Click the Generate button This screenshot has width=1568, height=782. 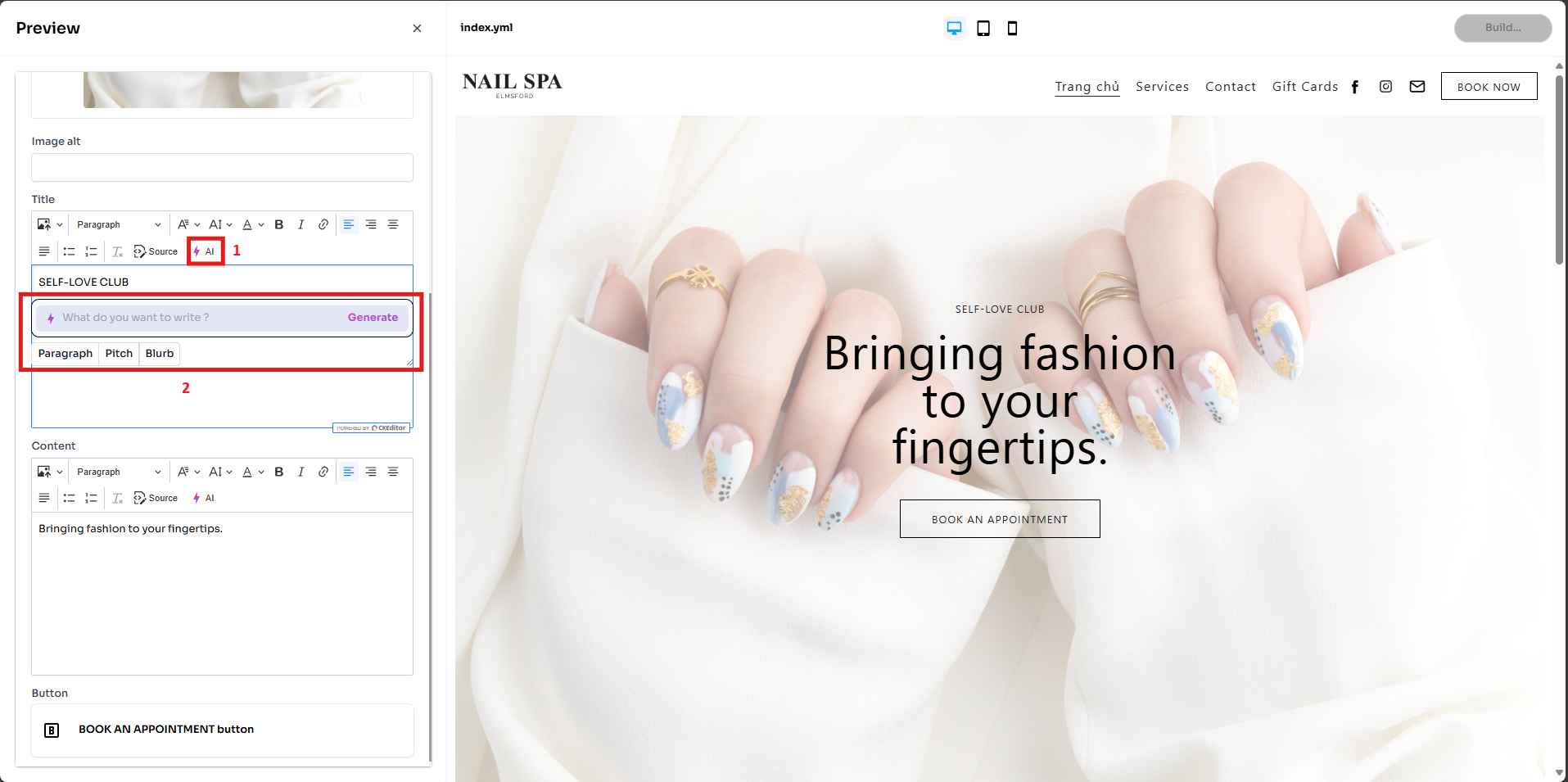[373, 318]
